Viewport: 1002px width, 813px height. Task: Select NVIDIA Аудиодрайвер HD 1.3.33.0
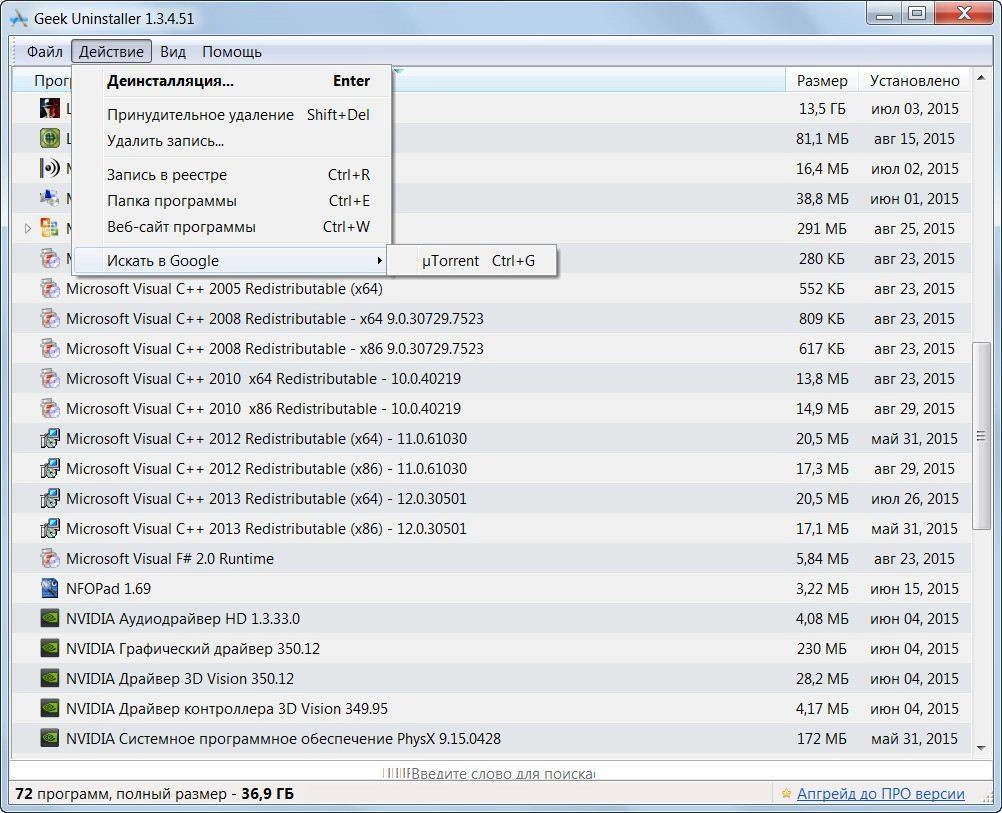(x=491, y=619)
